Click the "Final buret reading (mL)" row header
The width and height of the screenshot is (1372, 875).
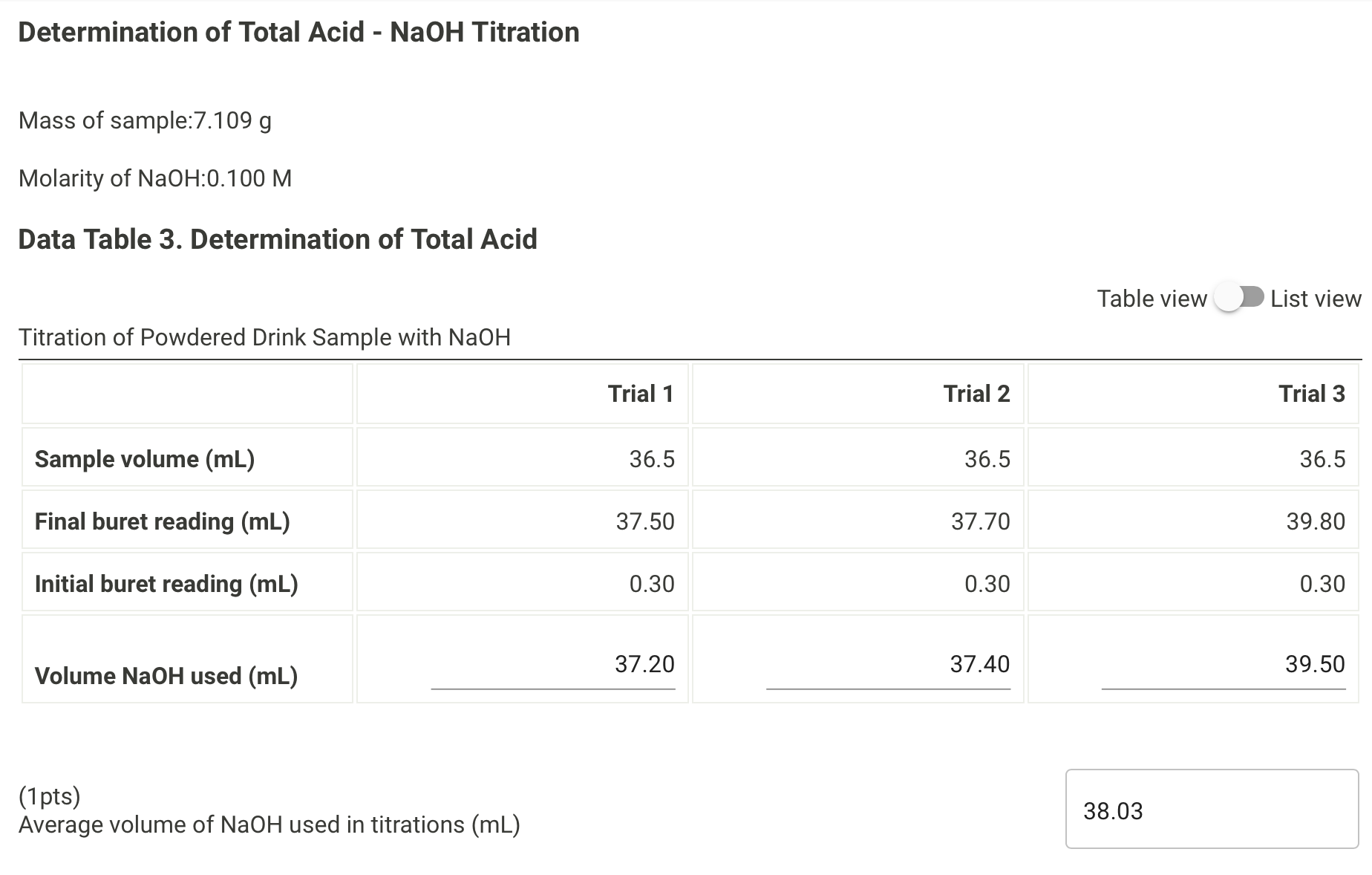click(x=162, y=521)
